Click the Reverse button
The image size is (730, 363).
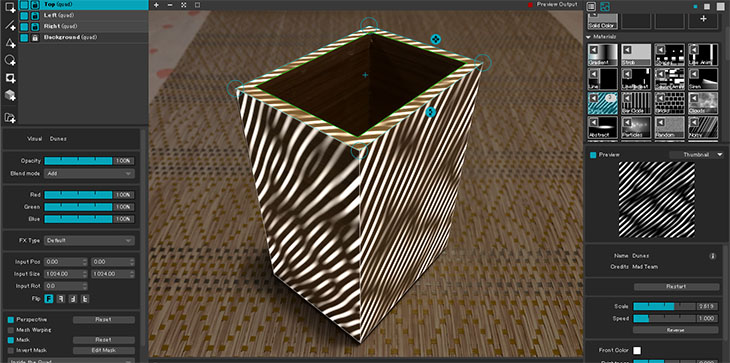pyautogui.click(x=676, y=330)
